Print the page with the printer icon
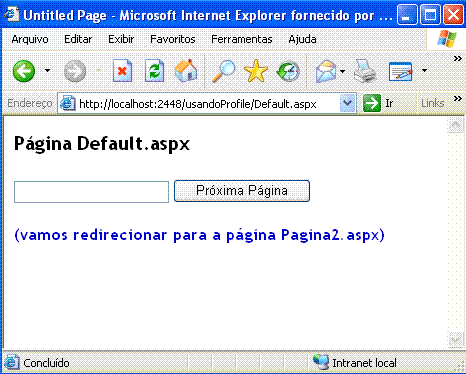This screenshot has width=466, height=374. tap(365, 71)
